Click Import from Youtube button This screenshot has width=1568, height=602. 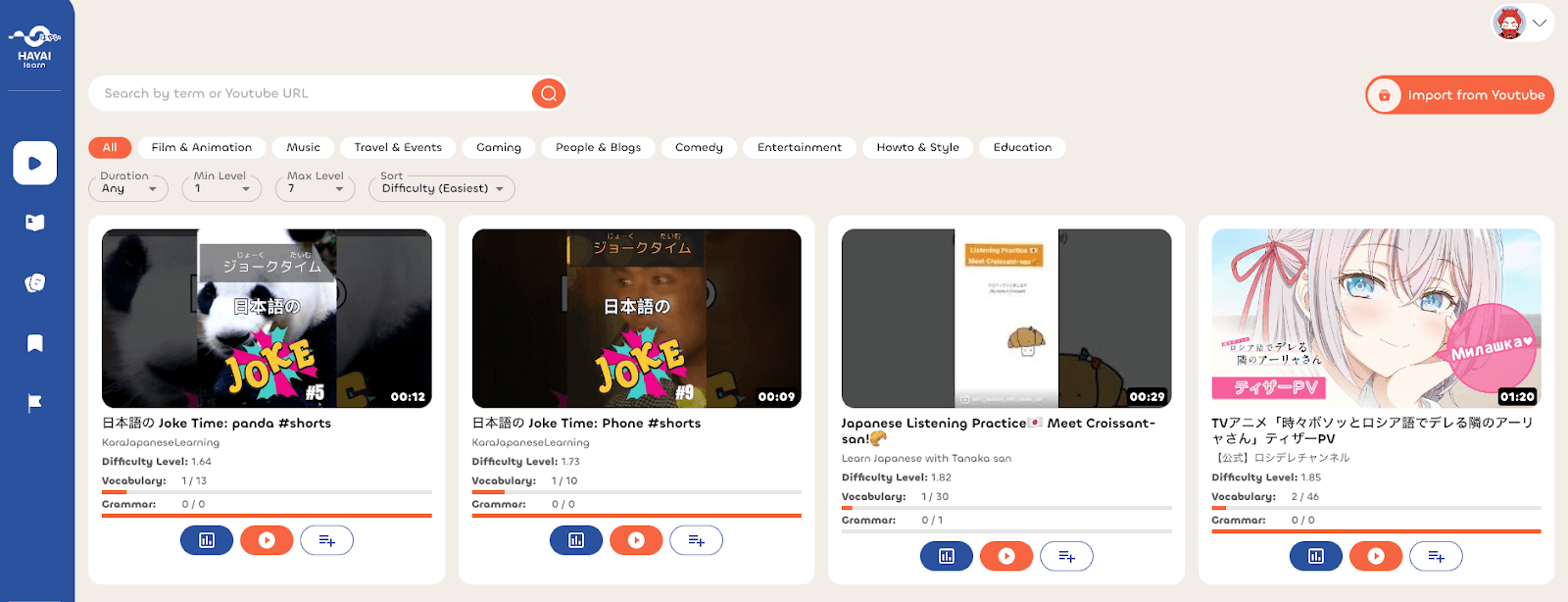click(x=1459, y=95)
